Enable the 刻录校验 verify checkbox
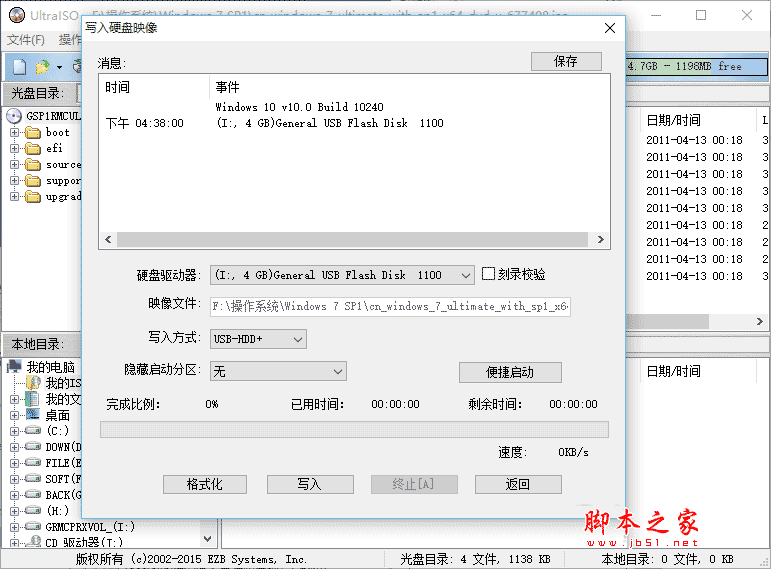The width and height of the screenshot is (771, 569). pyautogui.click(x=488, y=273)
